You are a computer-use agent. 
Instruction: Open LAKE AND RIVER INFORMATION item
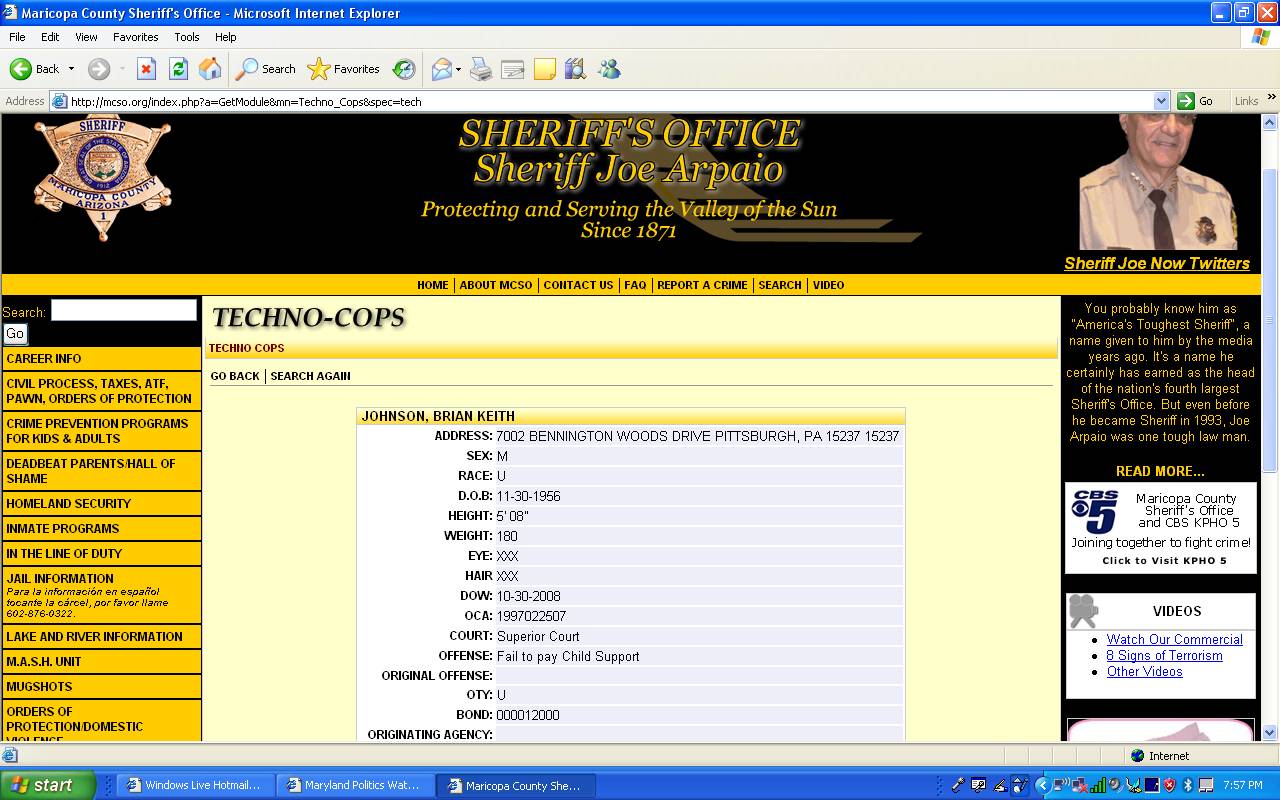(102, 636)
